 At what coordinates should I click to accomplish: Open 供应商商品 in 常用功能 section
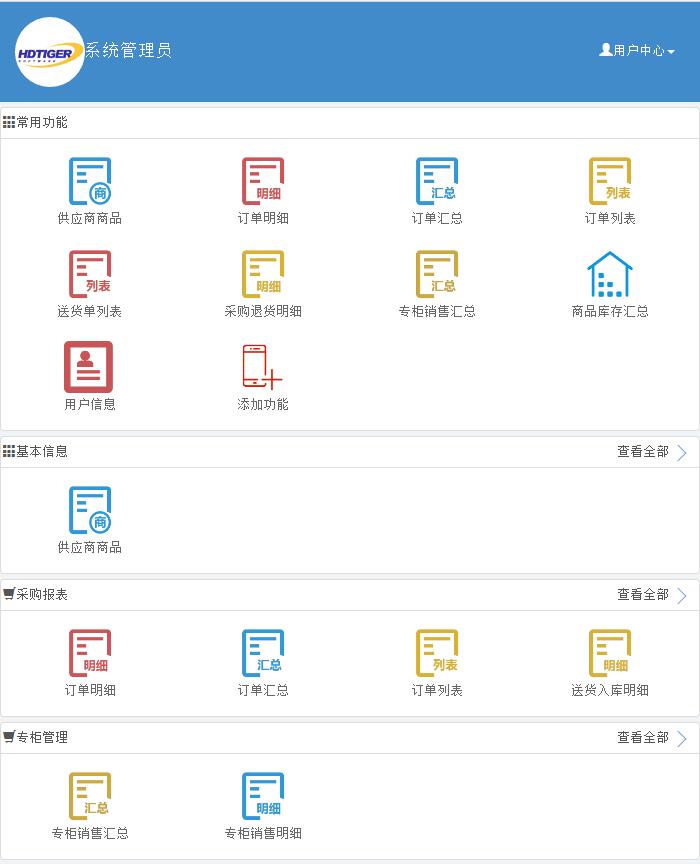point(90,182)
